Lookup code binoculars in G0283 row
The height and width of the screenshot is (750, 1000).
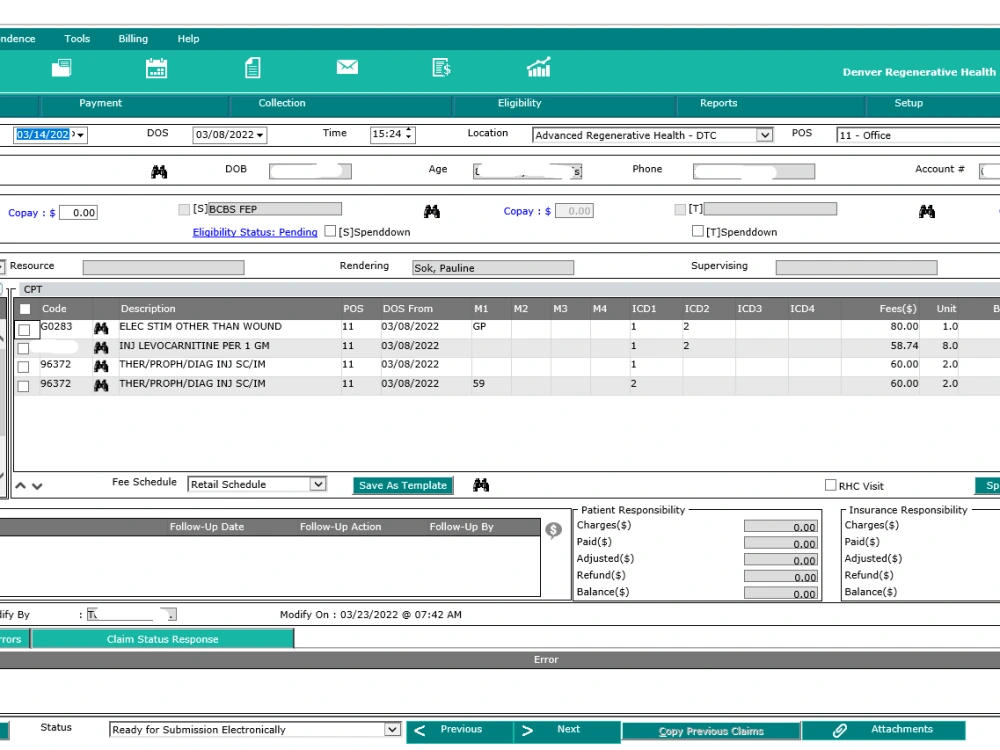point(101,328)
